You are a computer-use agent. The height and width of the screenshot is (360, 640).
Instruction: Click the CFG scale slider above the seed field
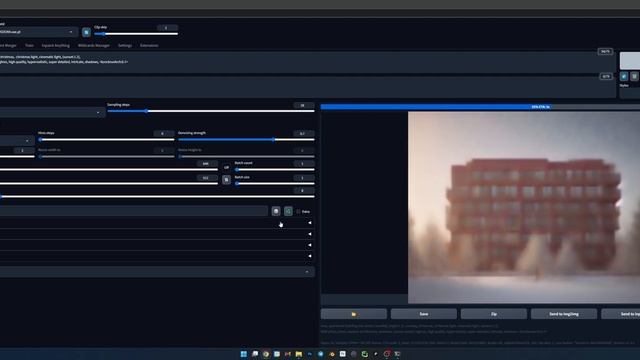(x=157, y=197)
